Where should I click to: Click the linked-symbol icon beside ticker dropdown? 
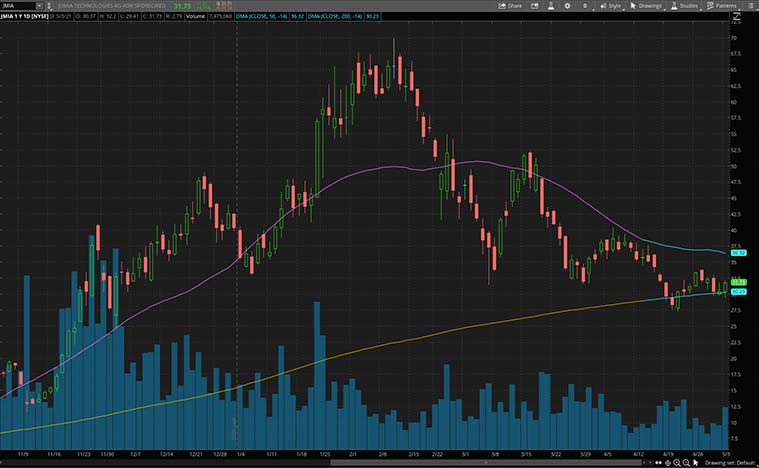(49, 6)
